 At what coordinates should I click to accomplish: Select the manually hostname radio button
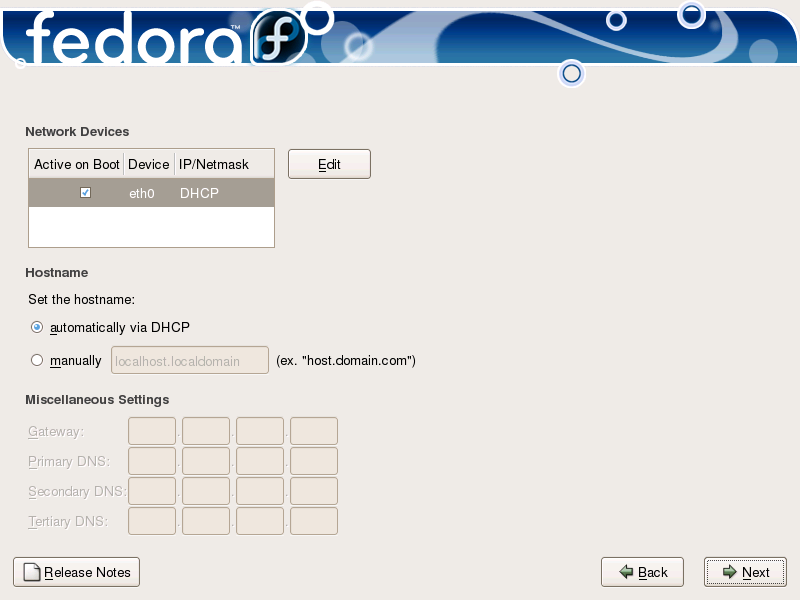(37, 360)
